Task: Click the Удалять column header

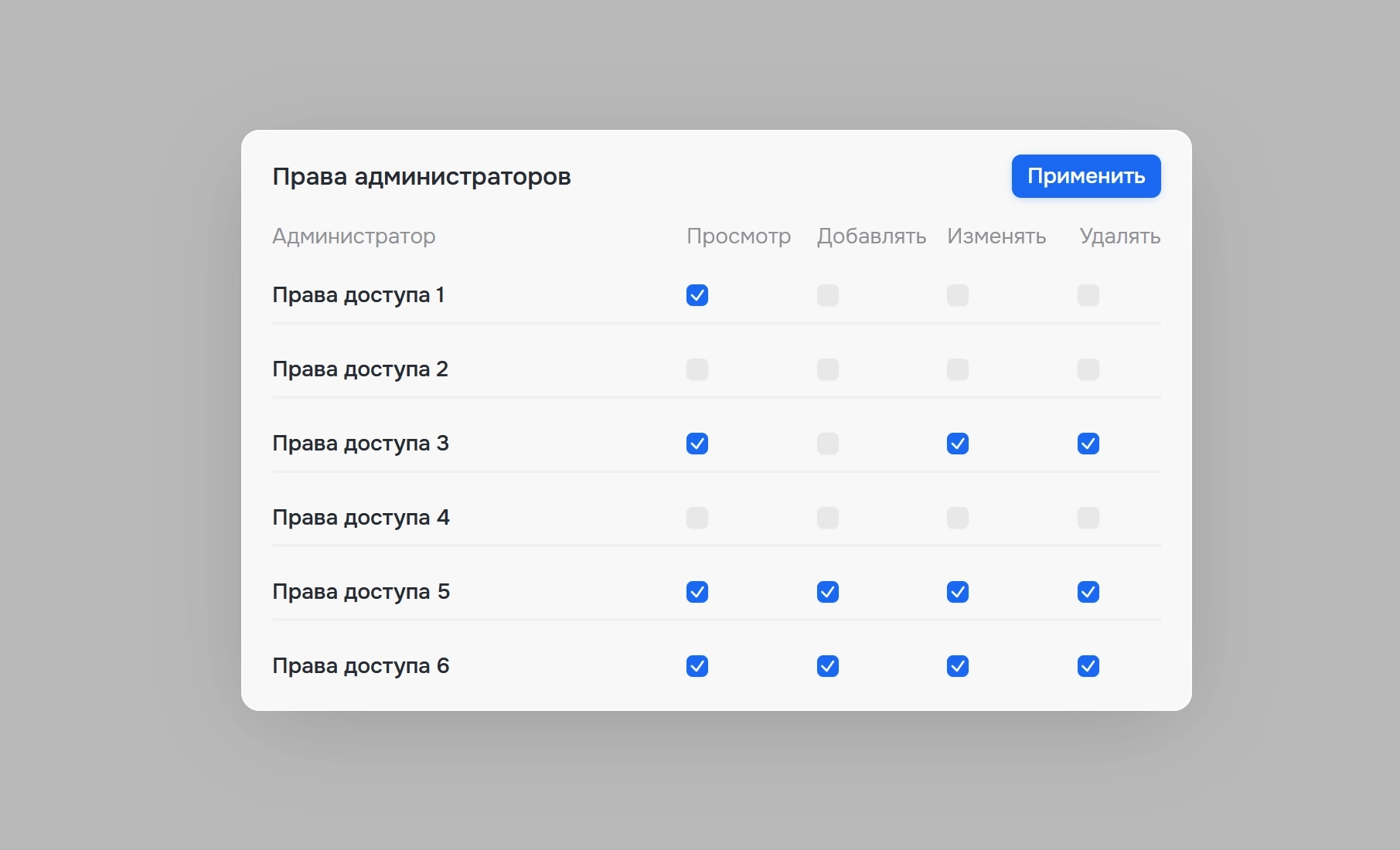Action: coord(1120,236)
